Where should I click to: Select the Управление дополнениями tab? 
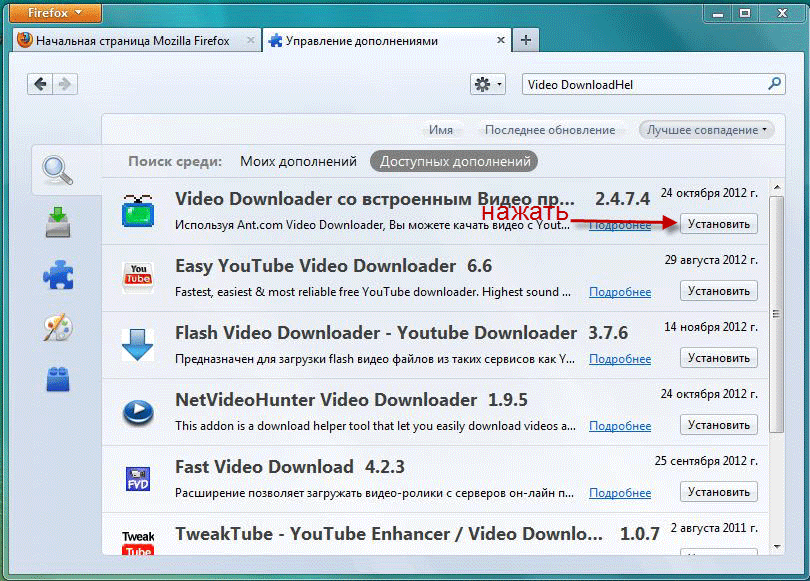[386, 41]
